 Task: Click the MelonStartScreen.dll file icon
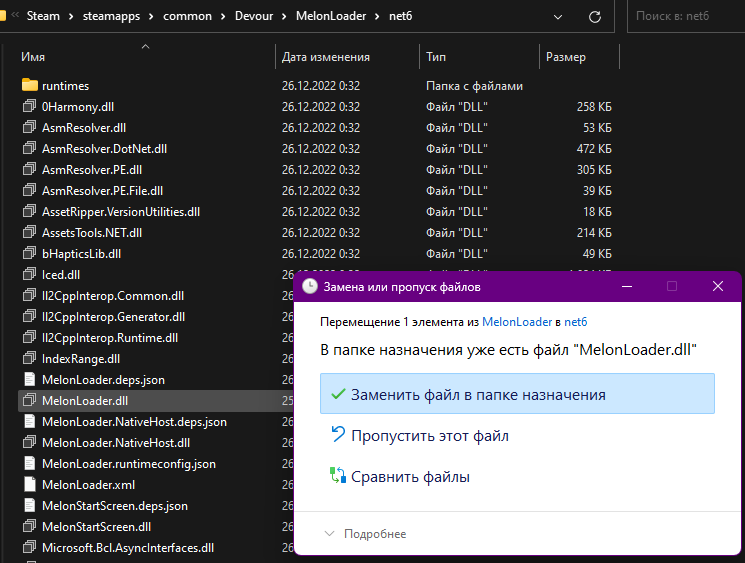point(29,526)
